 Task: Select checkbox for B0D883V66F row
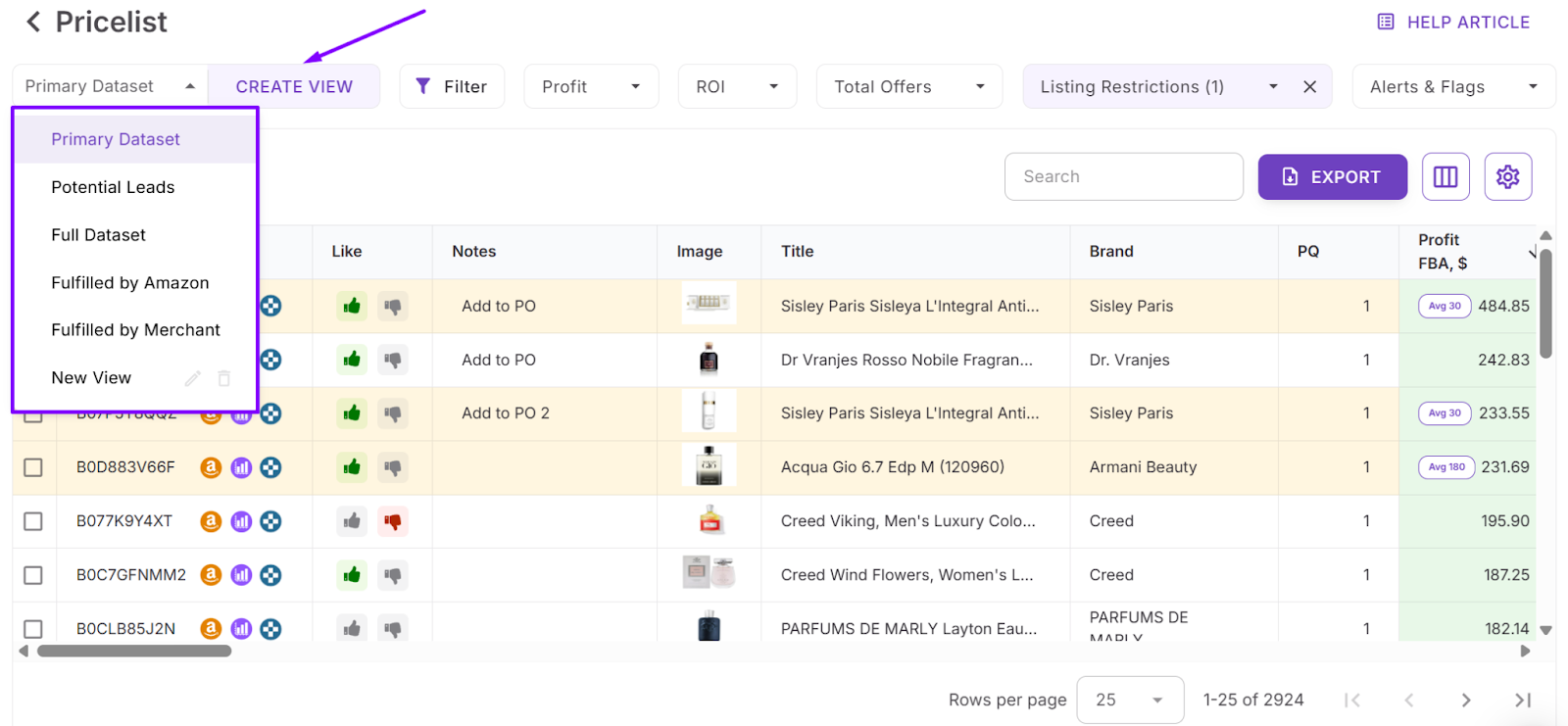(33, 467)
